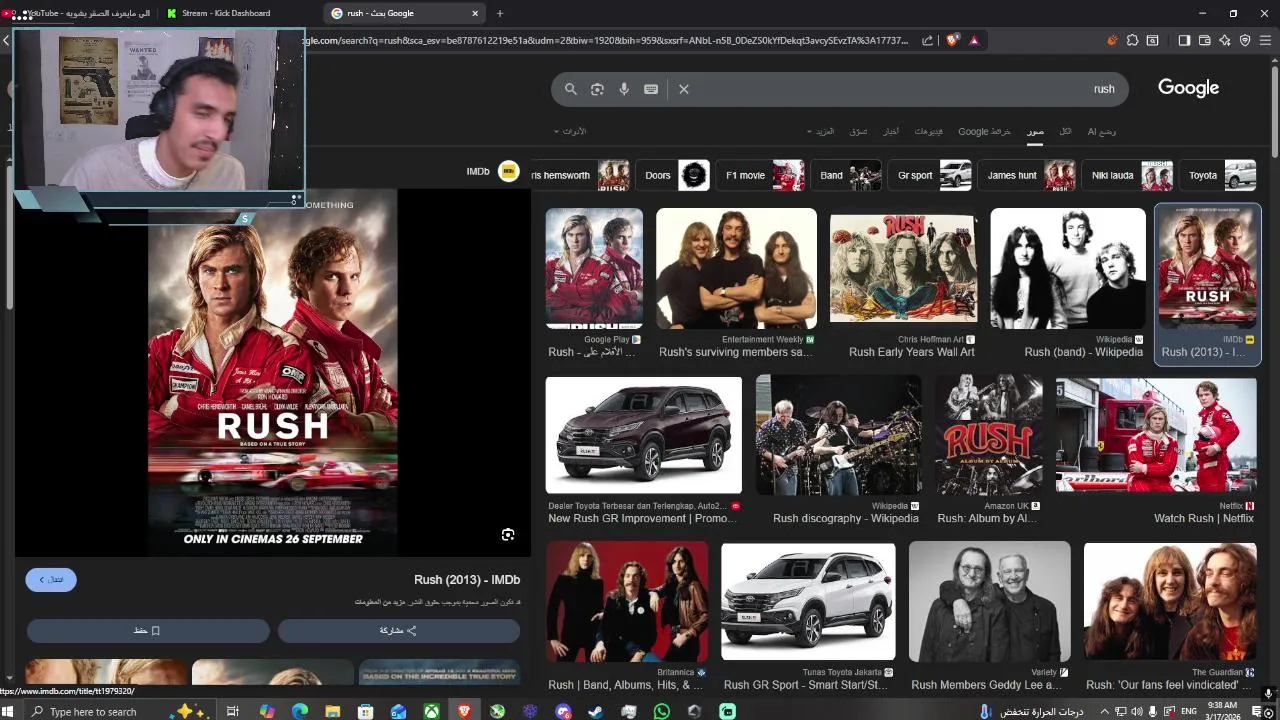Filter images by 'Niki lauda' chip
Viewport: 1280px width, 720px height.
(1127, 175)
